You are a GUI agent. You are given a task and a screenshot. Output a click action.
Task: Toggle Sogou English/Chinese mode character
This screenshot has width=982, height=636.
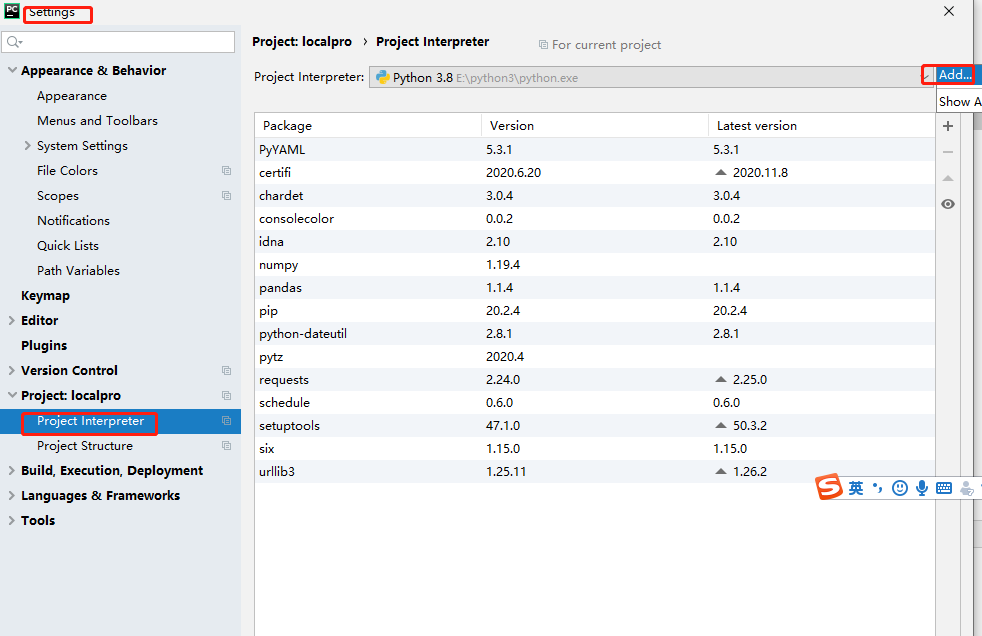856,488
